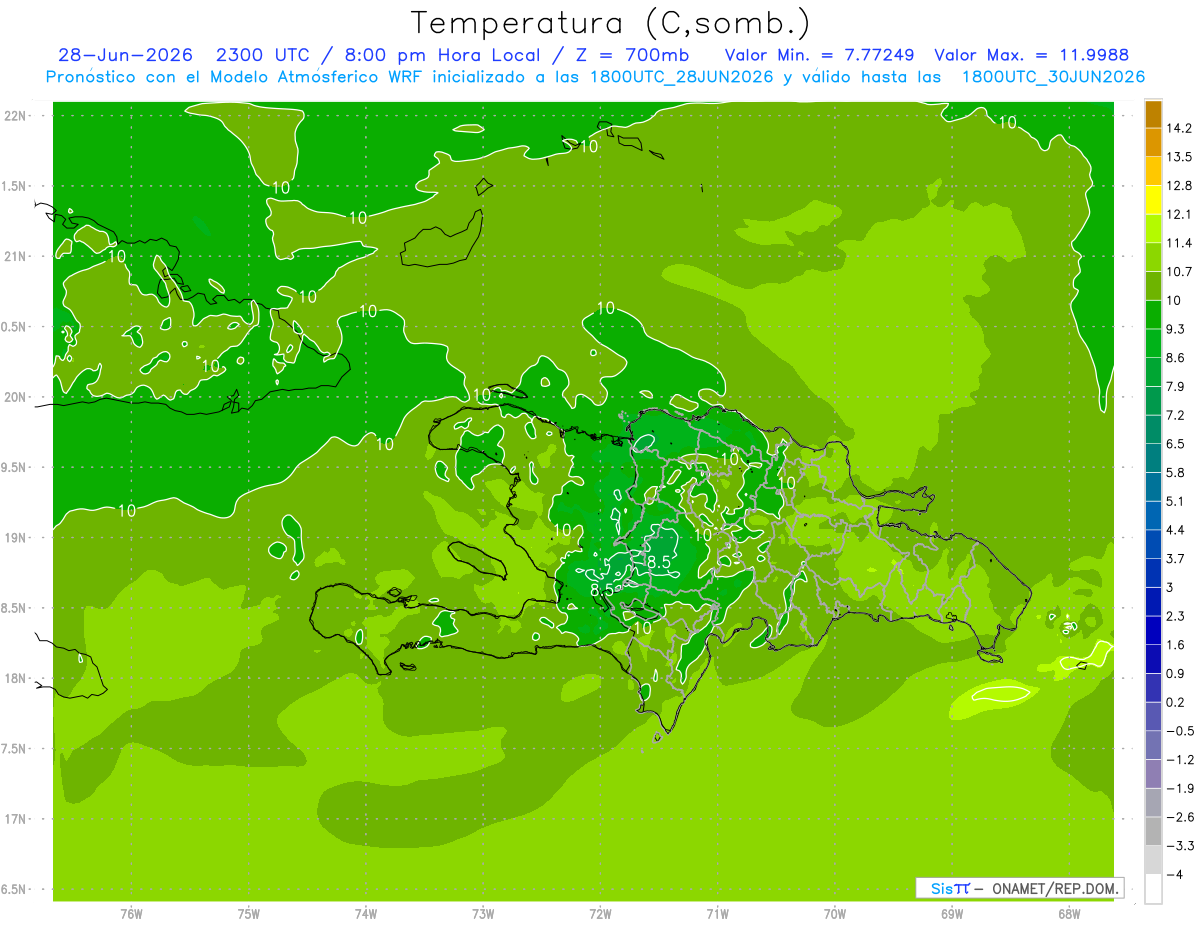Click the 75W longitude axis label
The width and height of the screenshot is (1200, 927).
point(249,914)
